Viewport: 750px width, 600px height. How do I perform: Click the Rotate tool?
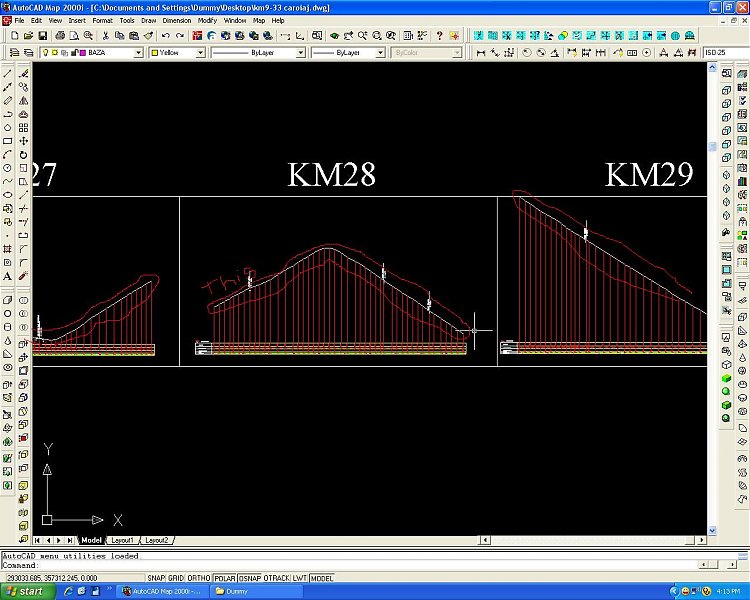tap(23, 155)
